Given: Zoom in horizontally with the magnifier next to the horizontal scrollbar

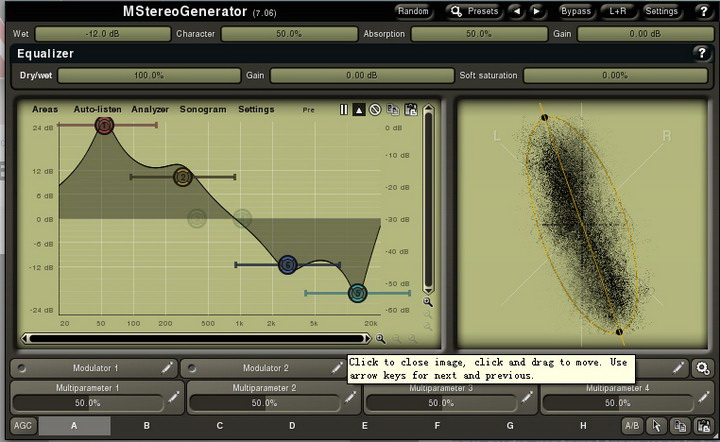Looking at the screenshot, I should click(x=381, y=339).
